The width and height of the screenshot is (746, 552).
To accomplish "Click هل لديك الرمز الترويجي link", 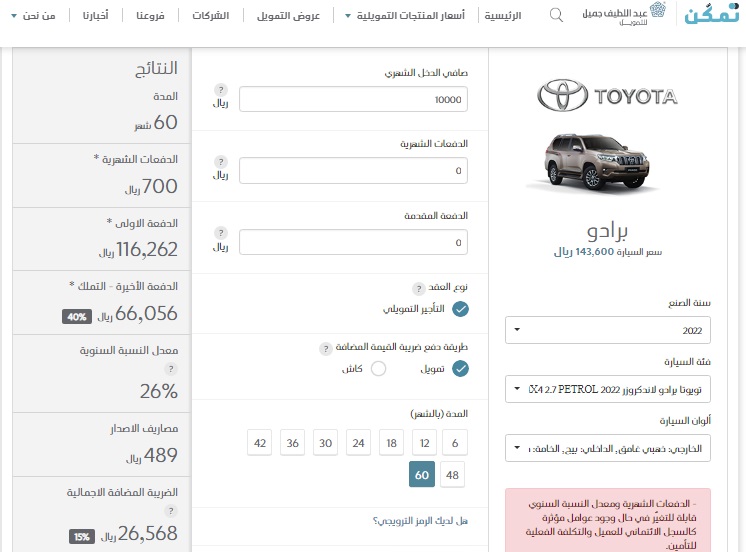I will coord(420,521).
